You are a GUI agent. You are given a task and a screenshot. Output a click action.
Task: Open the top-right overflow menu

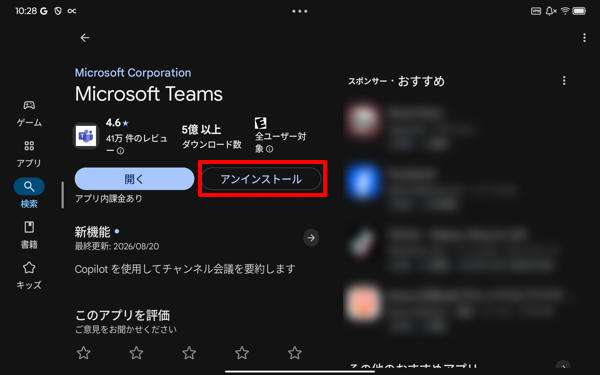click(584, 38)
